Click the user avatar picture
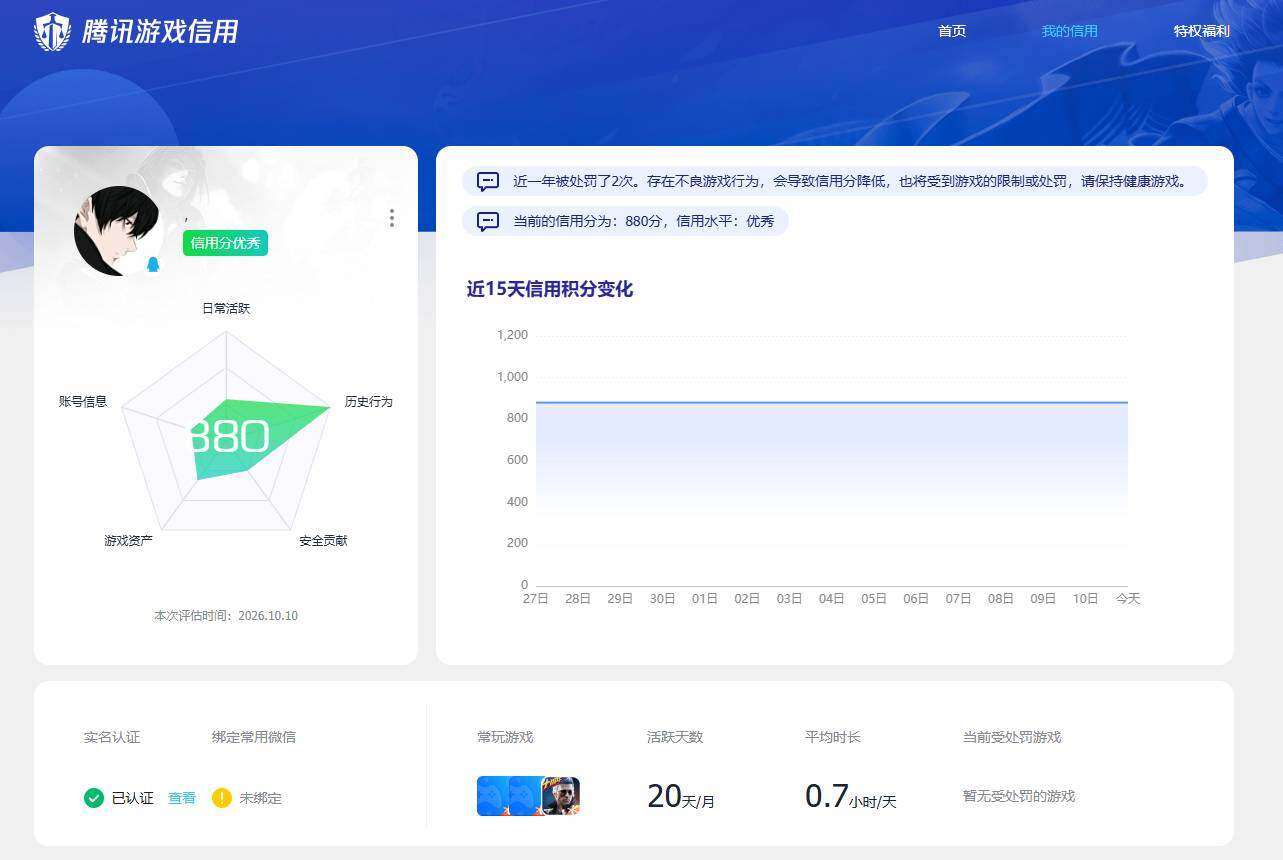 coord(118,231)
